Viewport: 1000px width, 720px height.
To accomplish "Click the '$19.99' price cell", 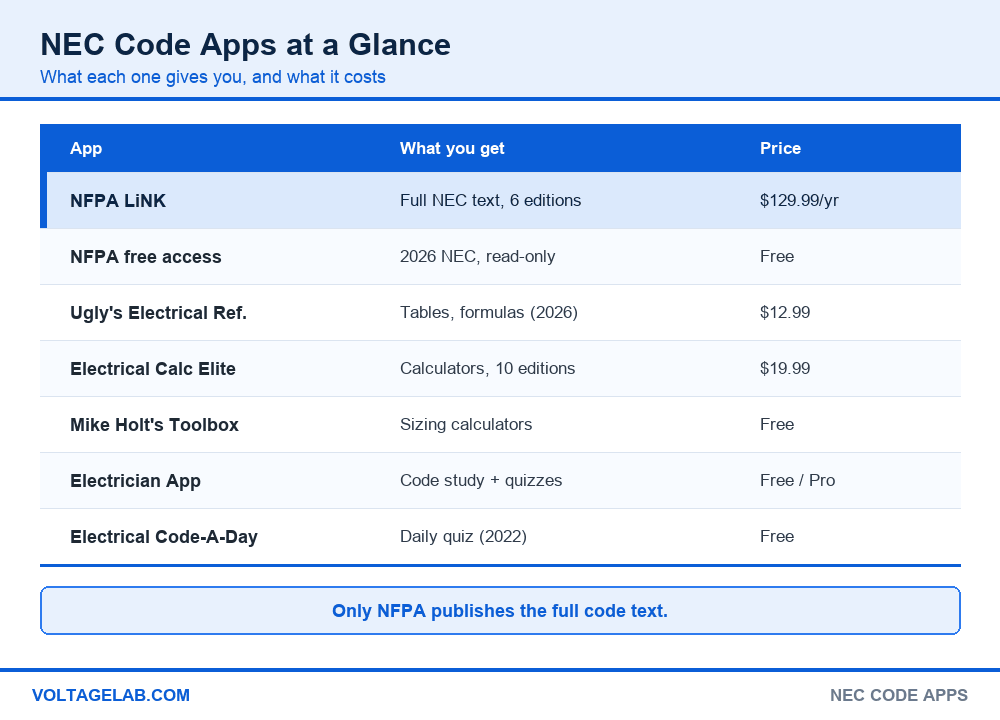I will coord(785,369).
